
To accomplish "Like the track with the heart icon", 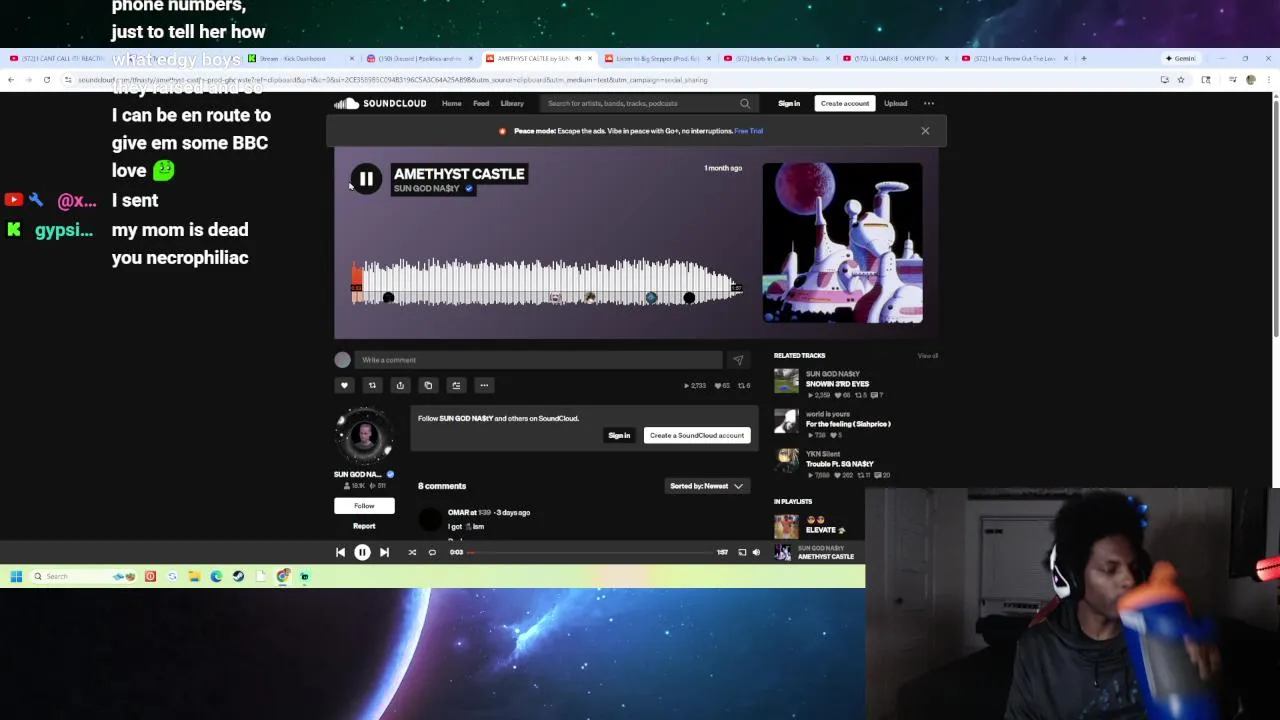I will click(344, 385).
